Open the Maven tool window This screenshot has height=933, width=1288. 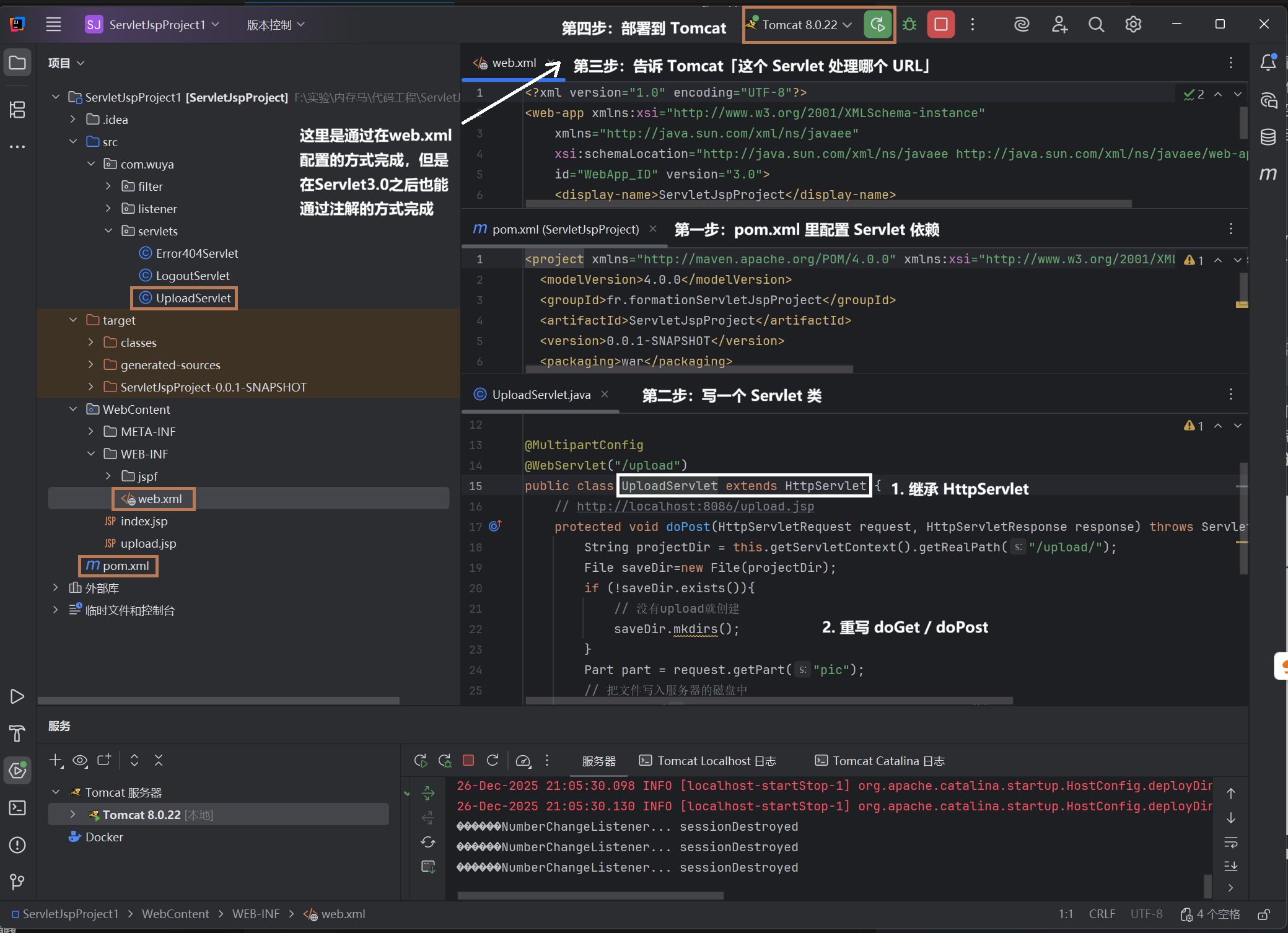1268,173
